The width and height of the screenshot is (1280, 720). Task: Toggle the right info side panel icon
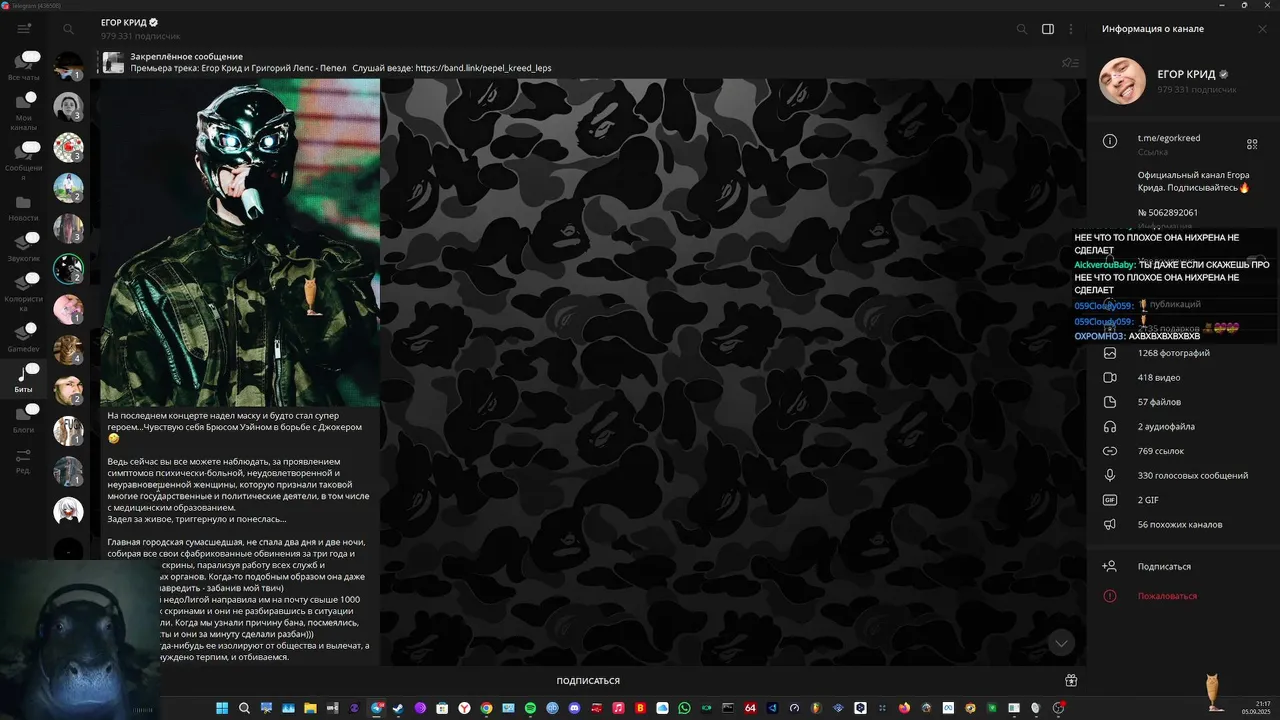click(1048, 29)
